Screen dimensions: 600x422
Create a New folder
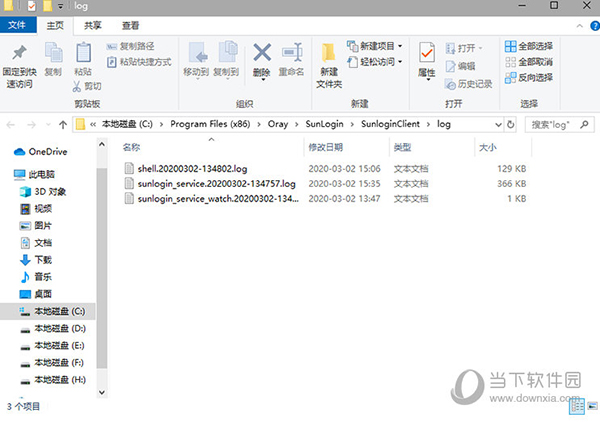pyautogui.click(x=329, y=65)
